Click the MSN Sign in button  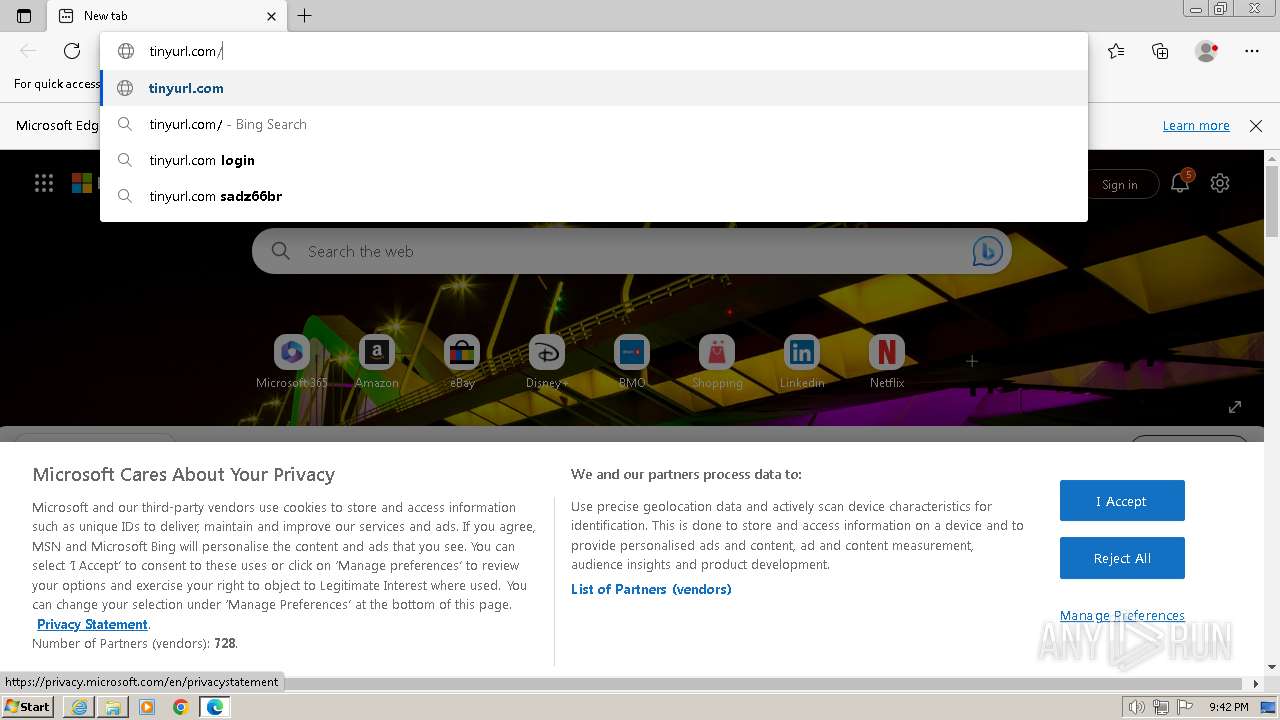(x=1120, y=184)
